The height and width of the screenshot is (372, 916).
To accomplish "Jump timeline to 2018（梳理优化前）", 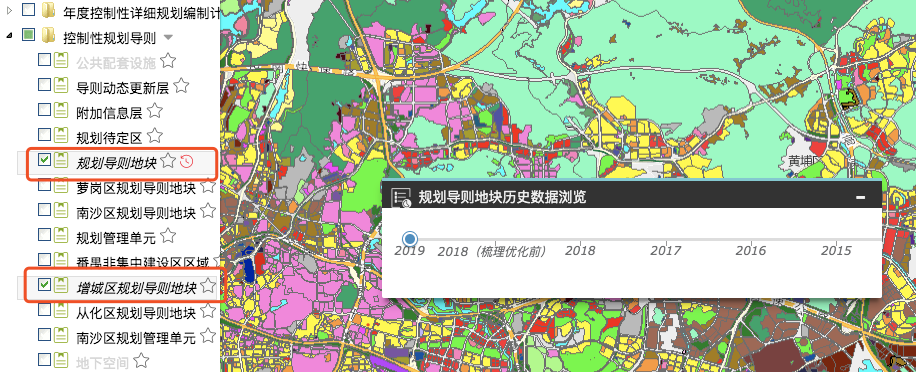I will [491, 251].
